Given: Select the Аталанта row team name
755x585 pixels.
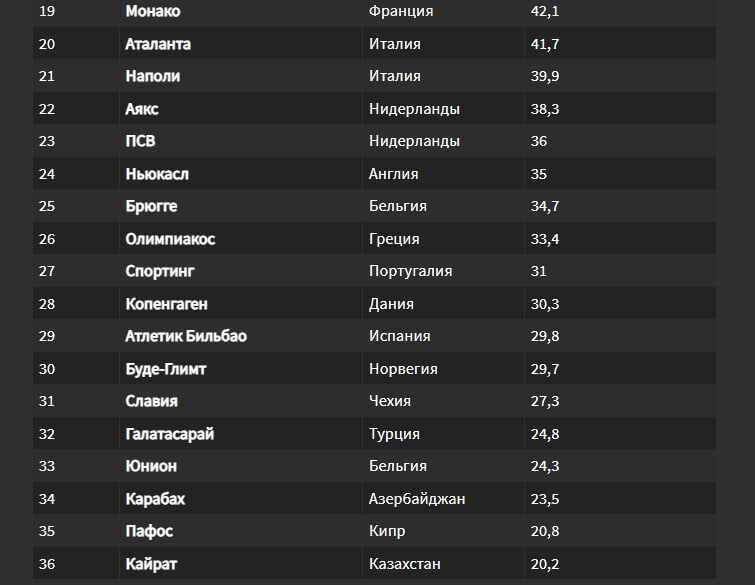Looking at the screenshot, I should (x=158, y=44).
